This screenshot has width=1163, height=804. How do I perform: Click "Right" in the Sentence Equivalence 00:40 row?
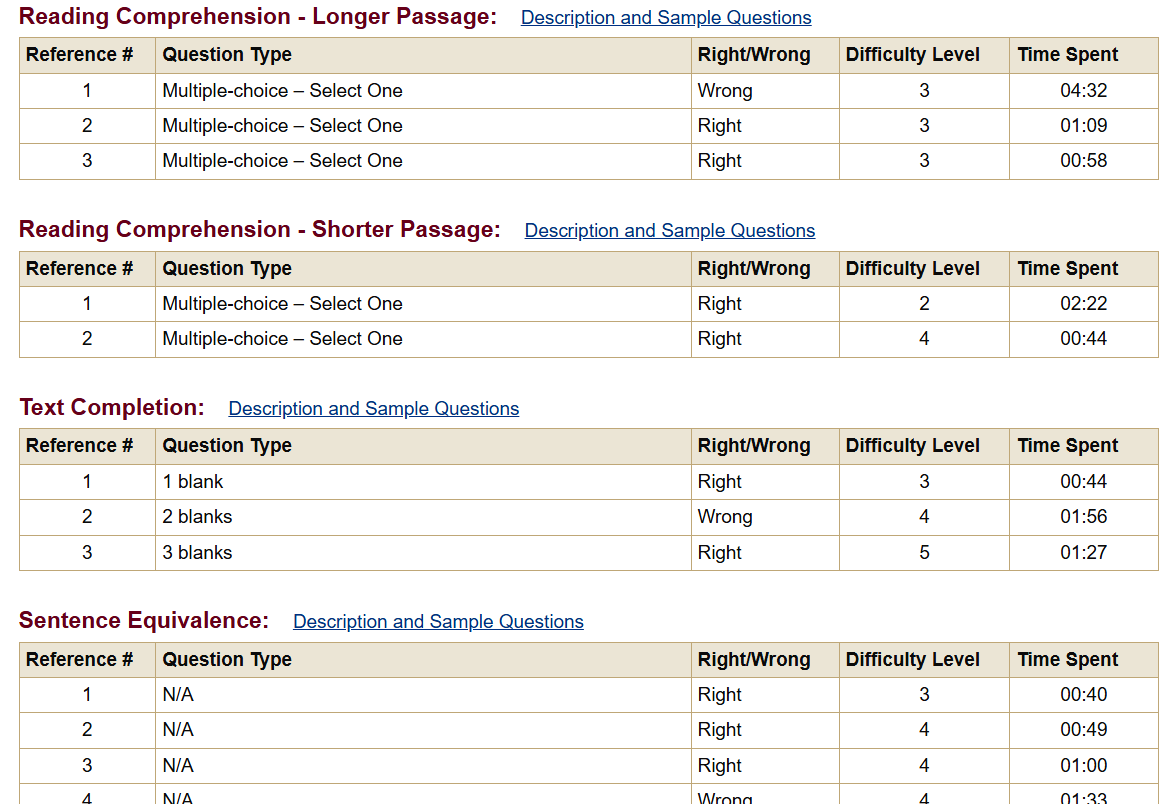click(x=719, y=694)
